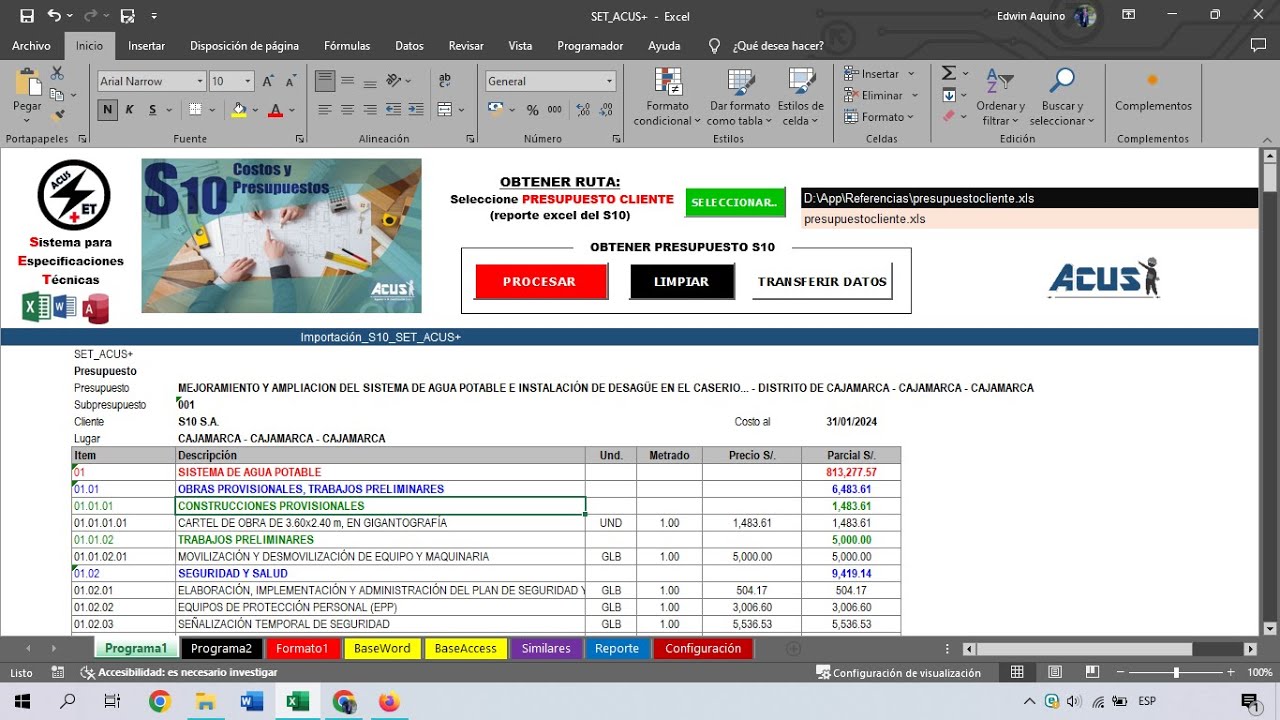Click the Save icon in title bar
The image size is (1280, 720).
pyautogui.click(x=27, y=16)
